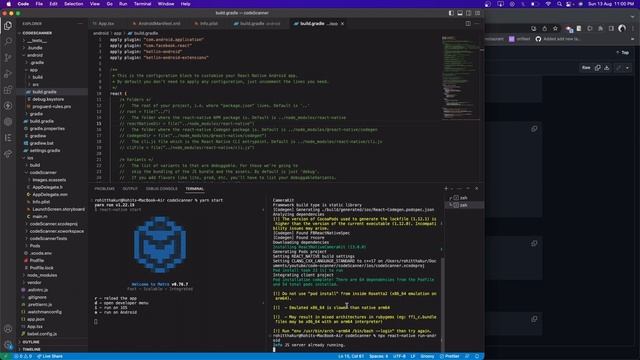Bookmark page star in browser window
Image resolution: width=640 pixels, height=360 pixels.
[x=555, y=29]
